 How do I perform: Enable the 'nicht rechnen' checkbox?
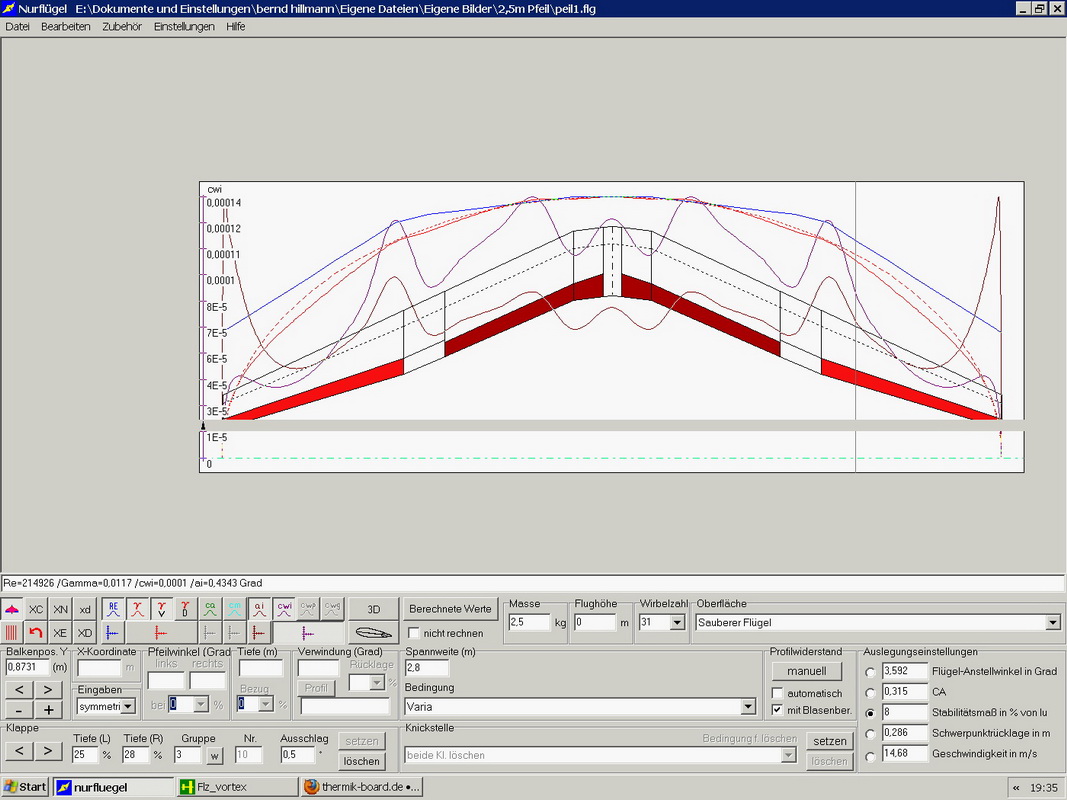click(414, 633)
